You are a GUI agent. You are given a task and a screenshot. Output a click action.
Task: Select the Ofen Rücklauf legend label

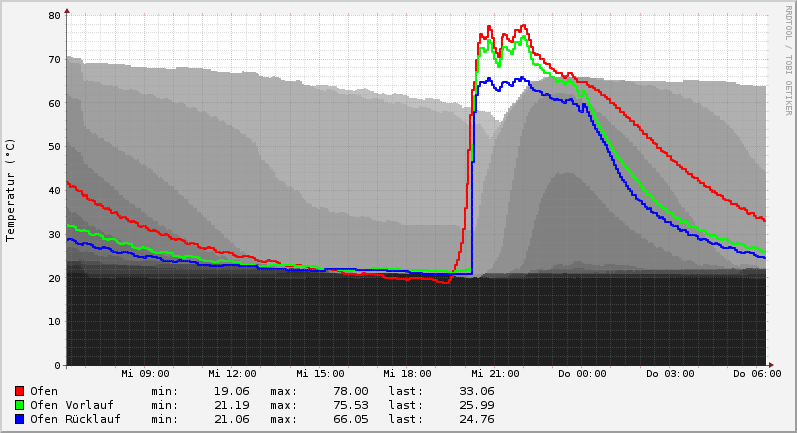(75, 419)
